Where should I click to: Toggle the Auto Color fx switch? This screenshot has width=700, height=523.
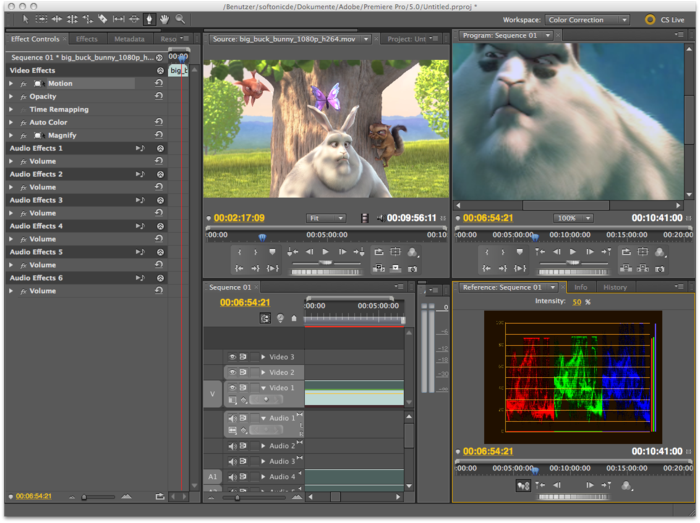[x=23, y=123]
